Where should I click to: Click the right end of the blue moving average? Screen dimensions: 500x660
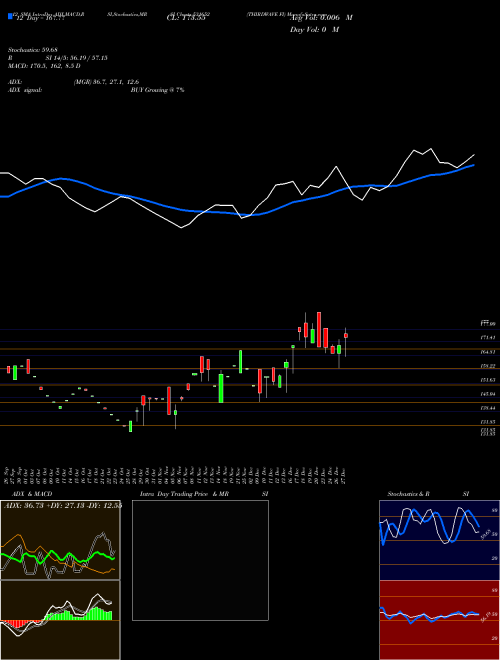(473, 165)
